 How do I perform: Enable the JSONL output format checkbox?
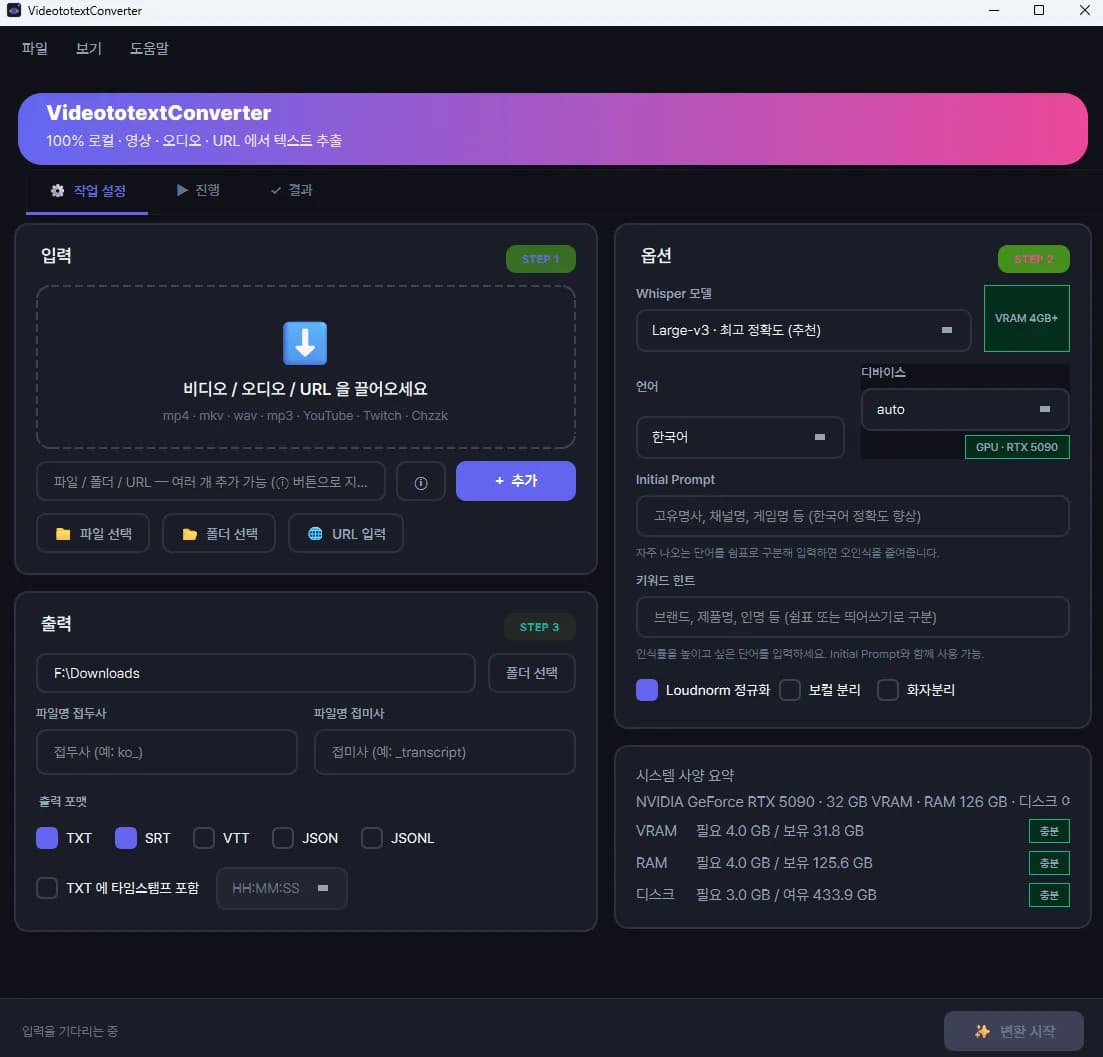371,838
